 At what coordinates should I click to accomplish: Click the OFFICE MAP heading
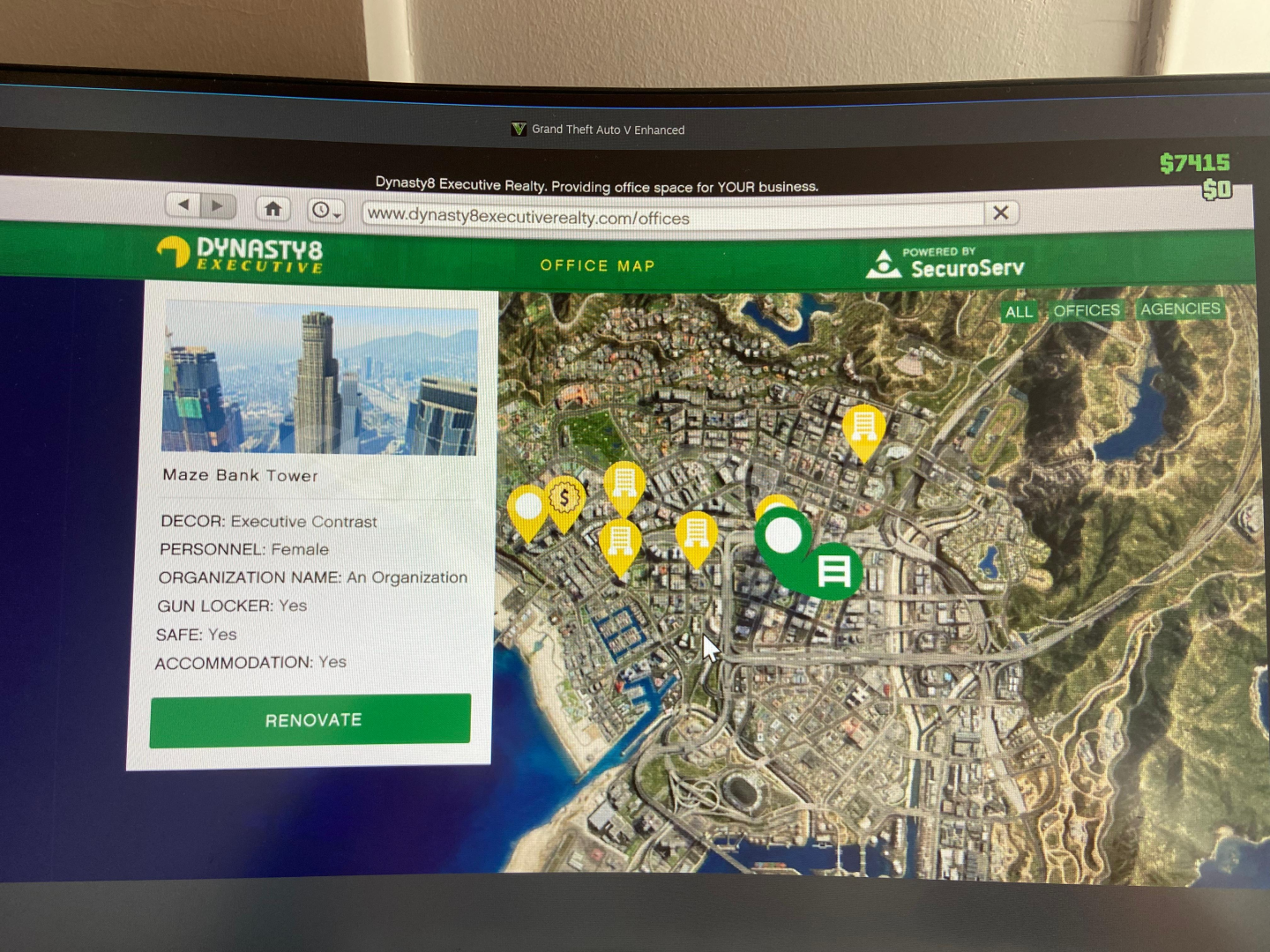pyautogui.click(x=597, y=265)
